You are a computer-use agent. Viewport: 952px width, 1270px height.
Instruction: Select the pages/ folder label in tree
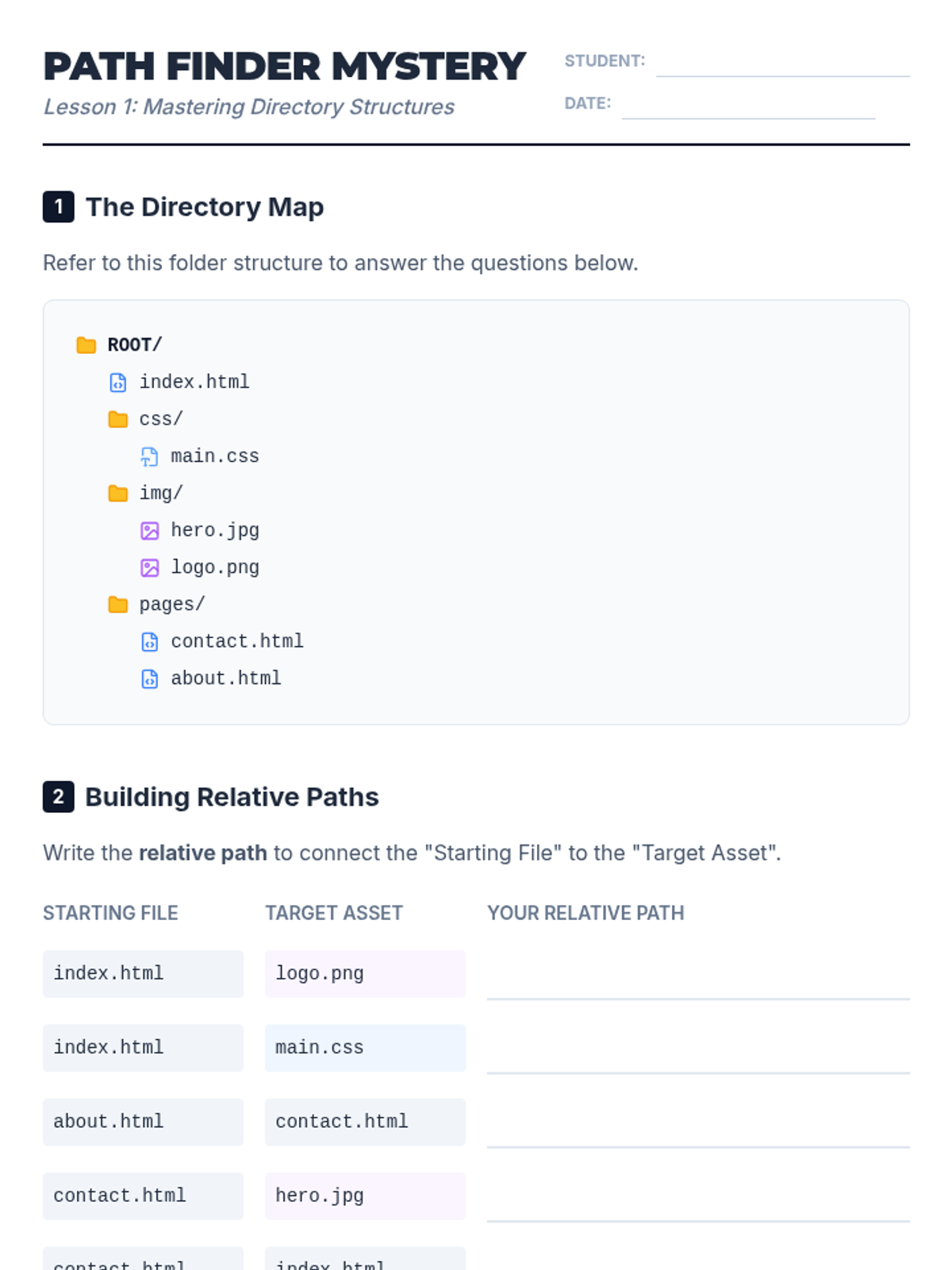coord(172,605)
